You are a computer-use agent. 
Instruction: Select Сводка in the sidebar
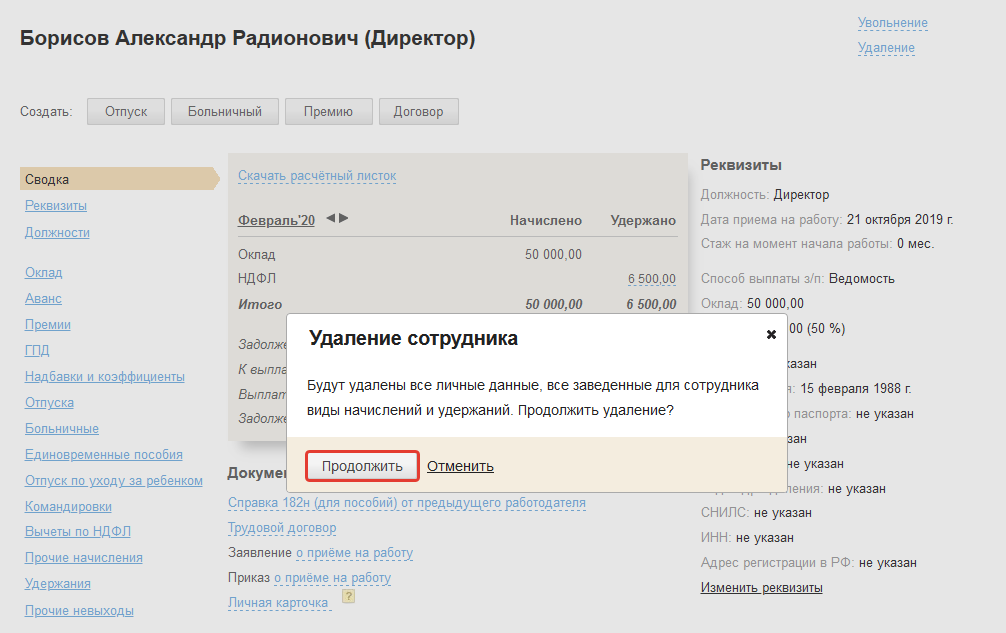click(48, 179)
